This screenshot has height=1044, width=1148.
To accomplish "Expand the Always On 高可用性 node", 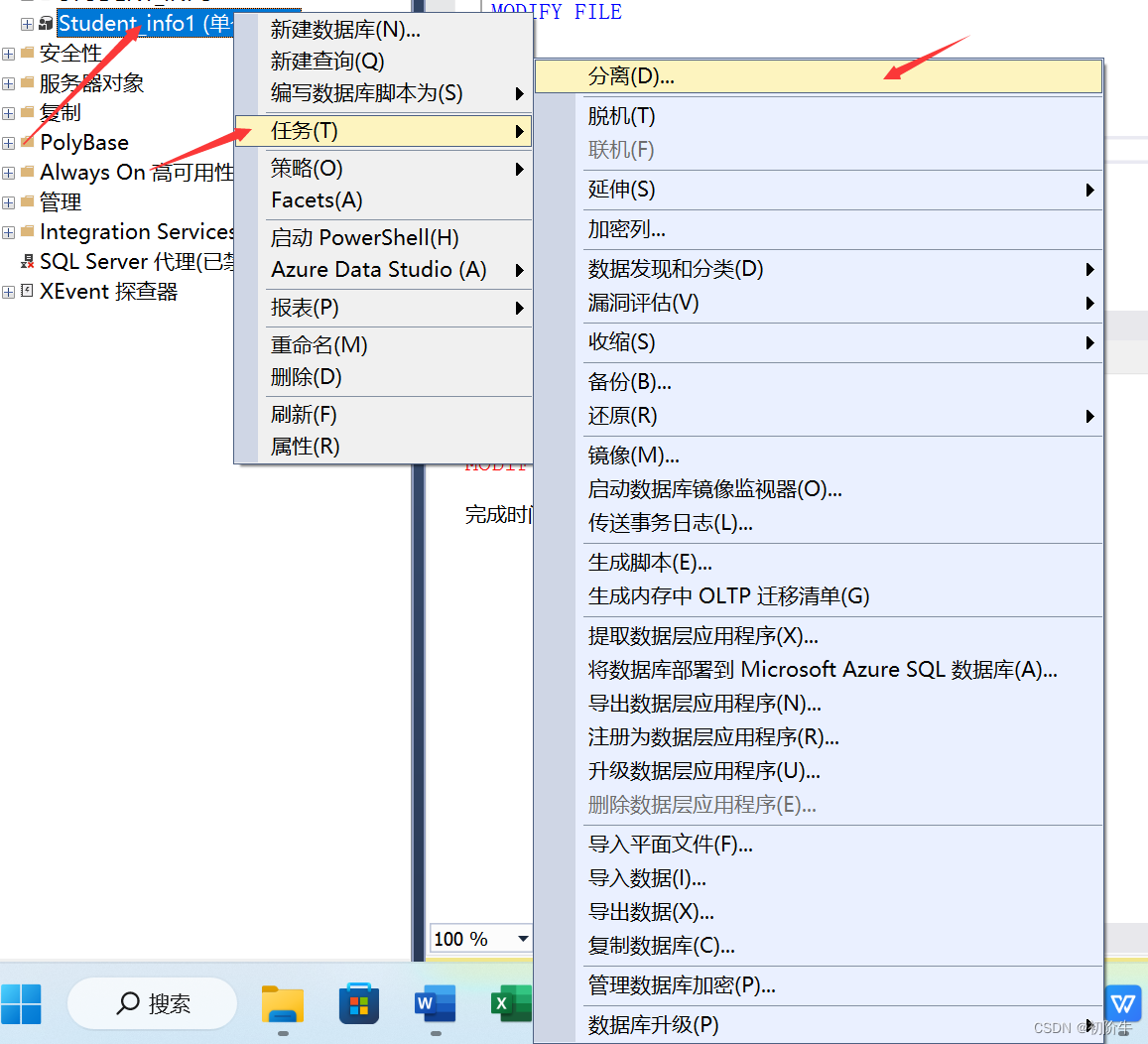I will [9, 173].
